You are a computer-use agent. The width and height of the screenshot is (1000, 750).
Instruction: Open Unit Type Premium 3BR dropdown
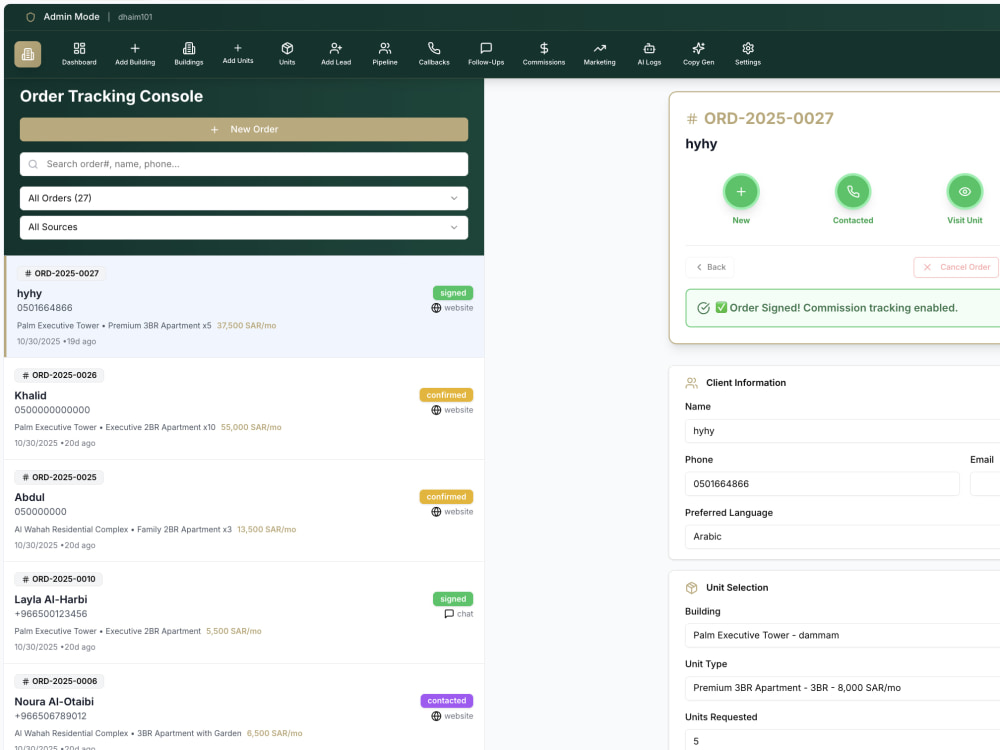tap(842, 688)
